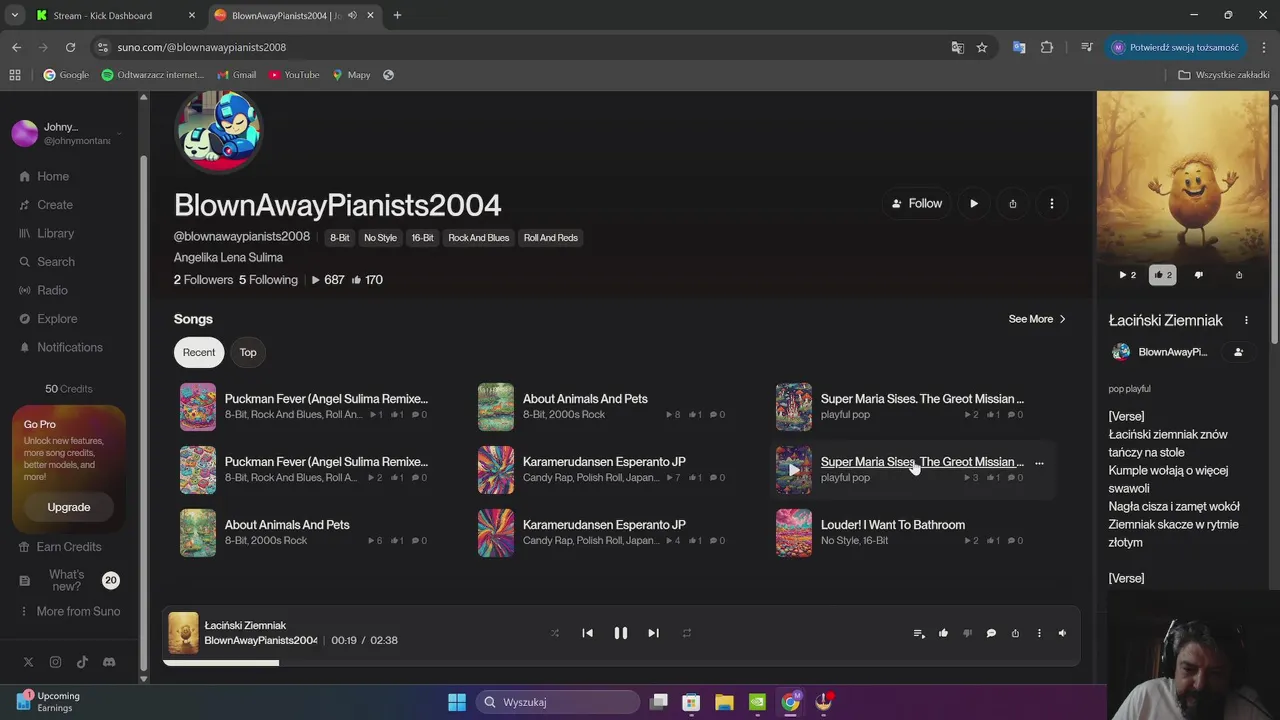This screenshot has height=720, width=1280.
Task: Open Louder! I Want To Bathroom song
Action: [x=893, y=525]
